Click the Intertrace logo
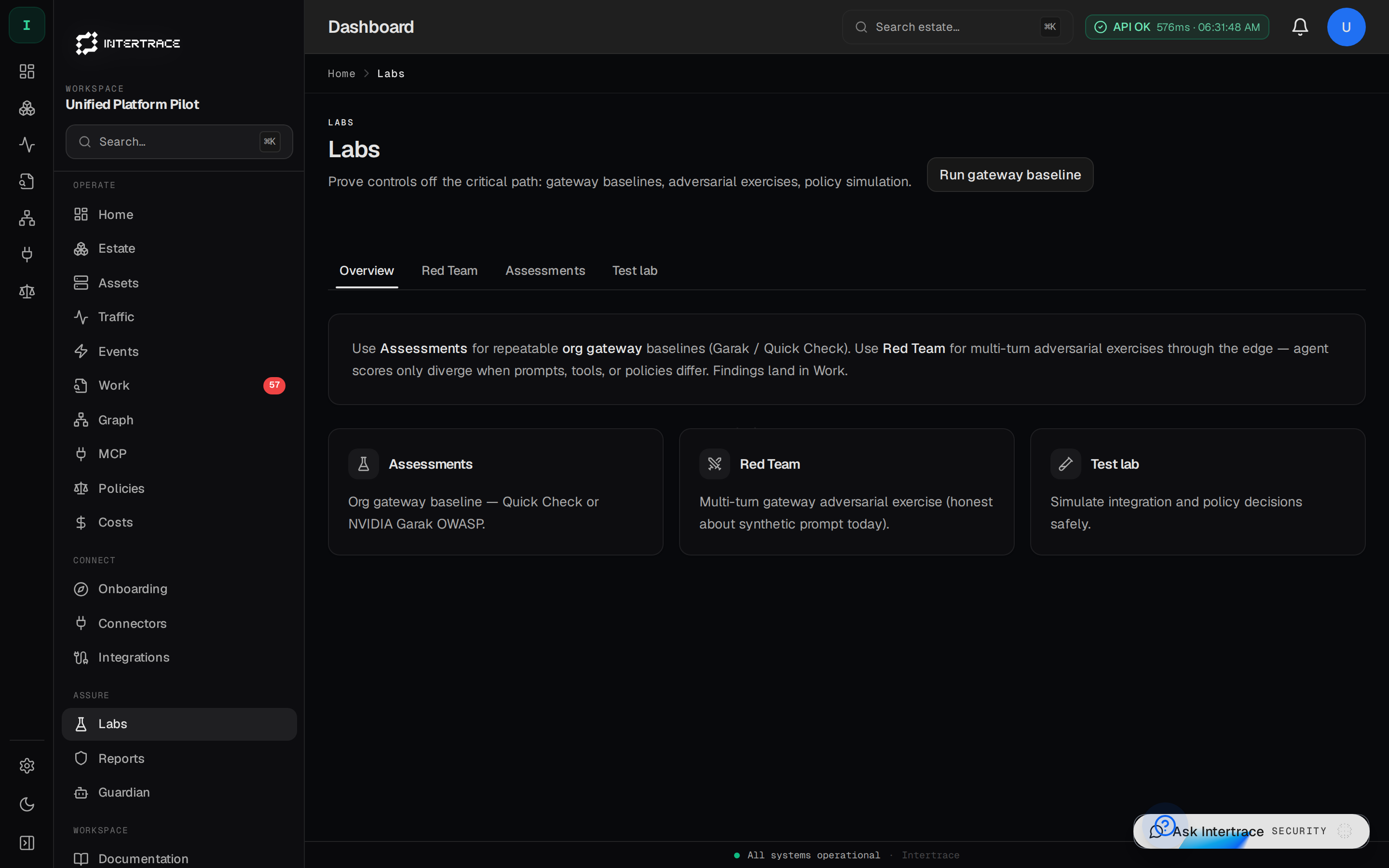Image resolution: width=1389 pixels, height=868 pixels. coord(127,43)
